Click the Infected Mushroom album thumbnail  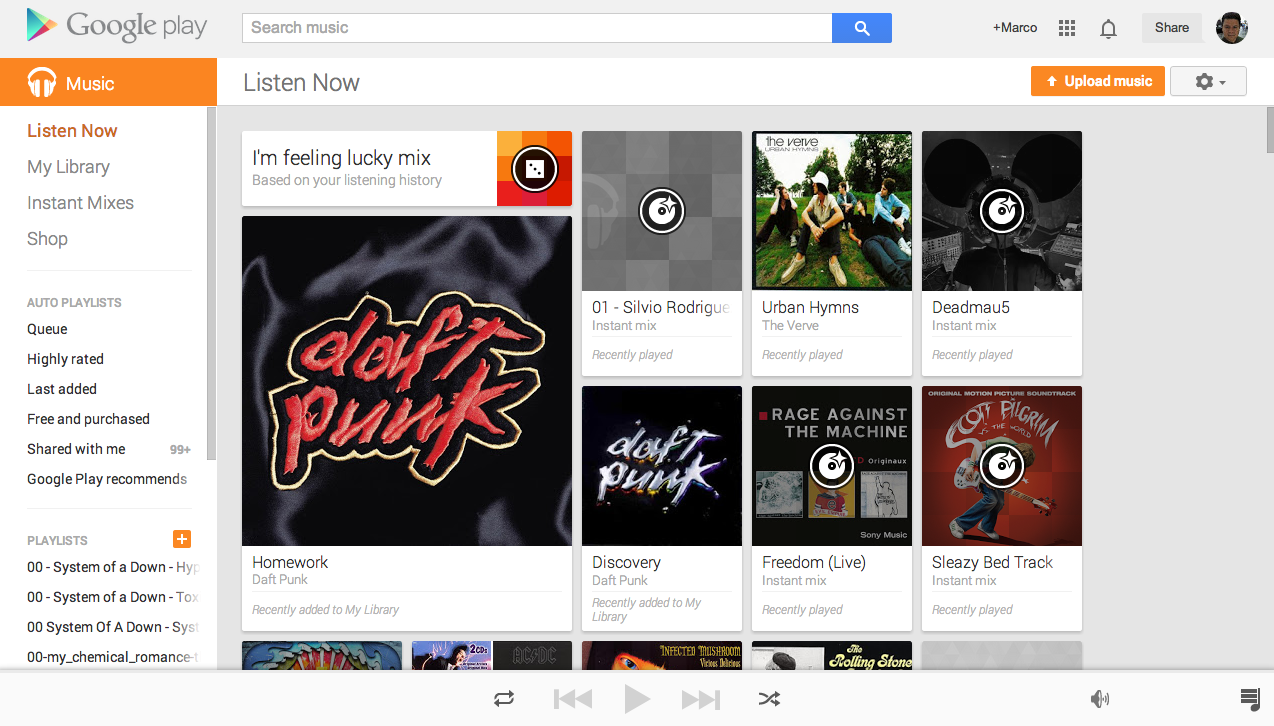662,656
